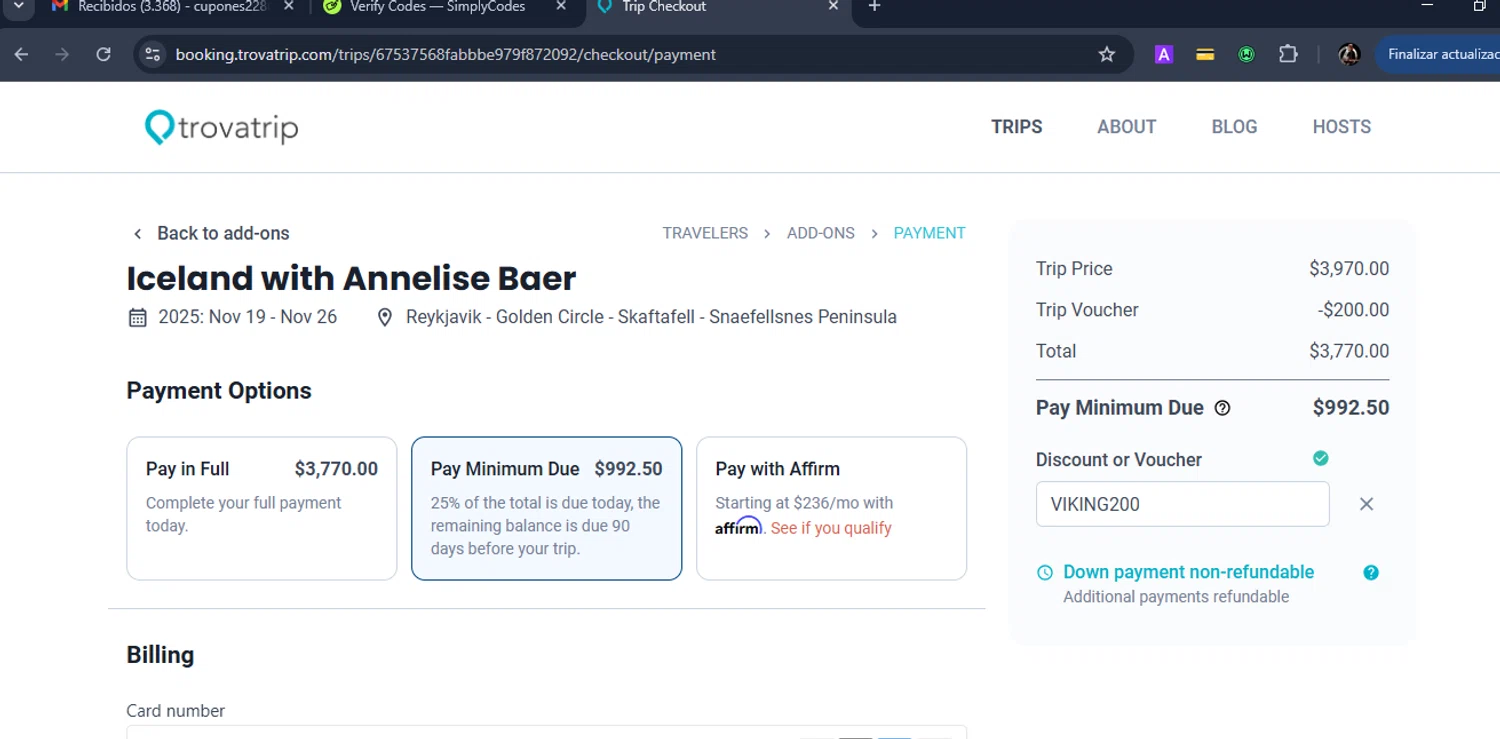Open the tab search dropdown arrow
1500x739 pixels.
[x=17, y=6]
